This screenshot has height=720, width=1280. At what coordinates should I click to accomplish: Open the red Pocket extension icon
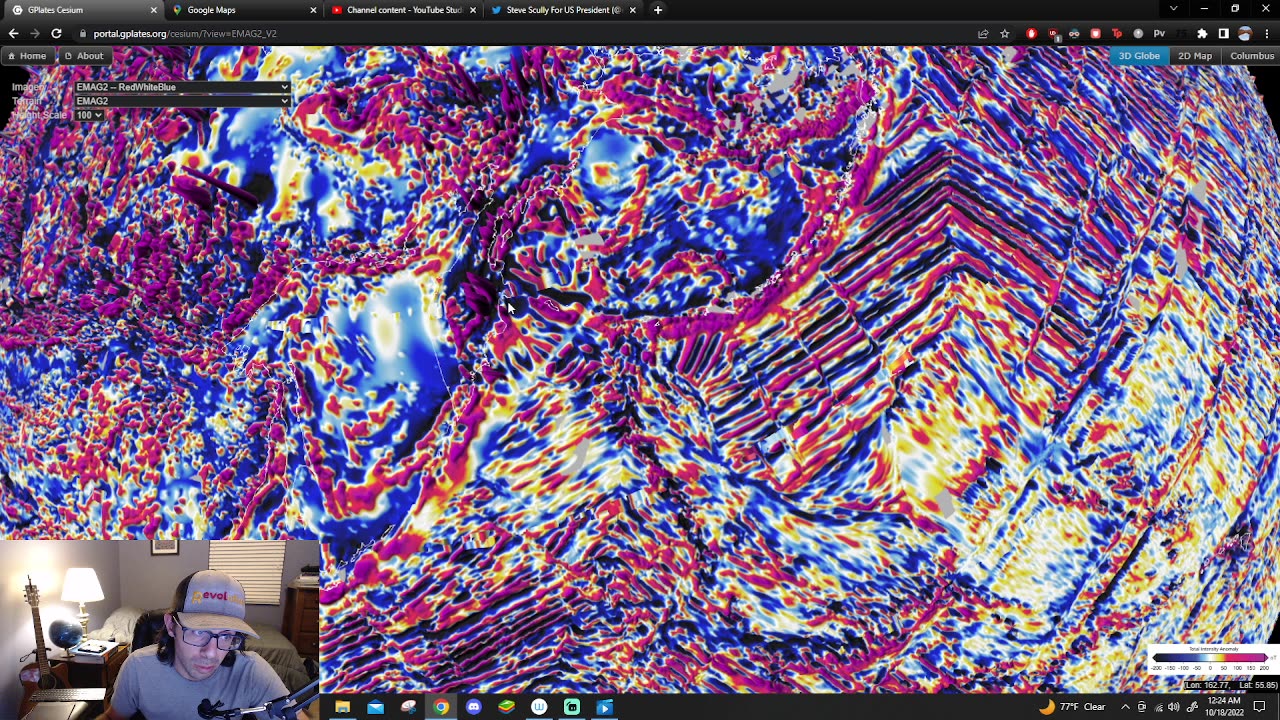[1095, 34]
